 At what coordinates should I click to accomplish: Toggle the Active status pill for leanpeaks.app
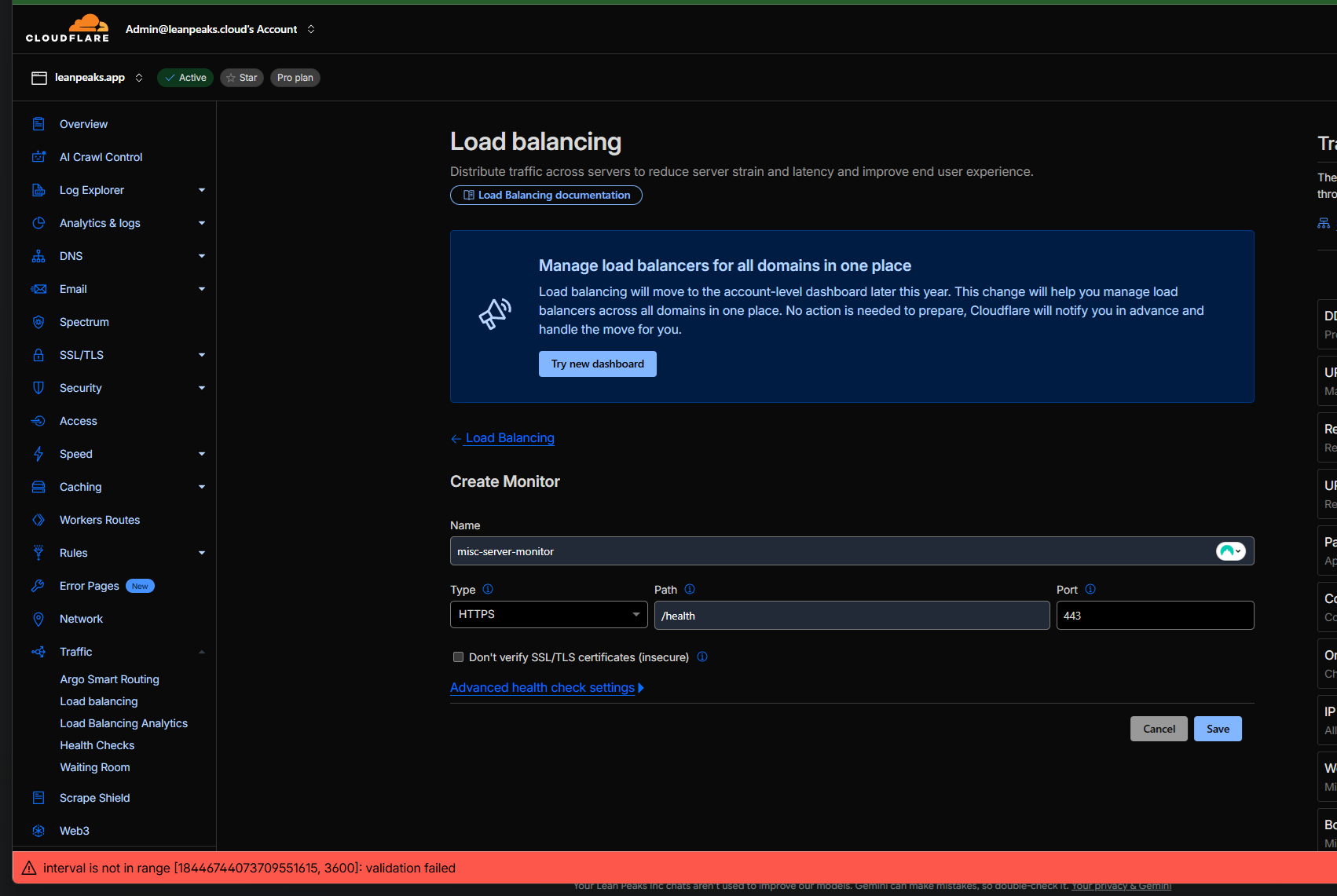click(185, 77)
